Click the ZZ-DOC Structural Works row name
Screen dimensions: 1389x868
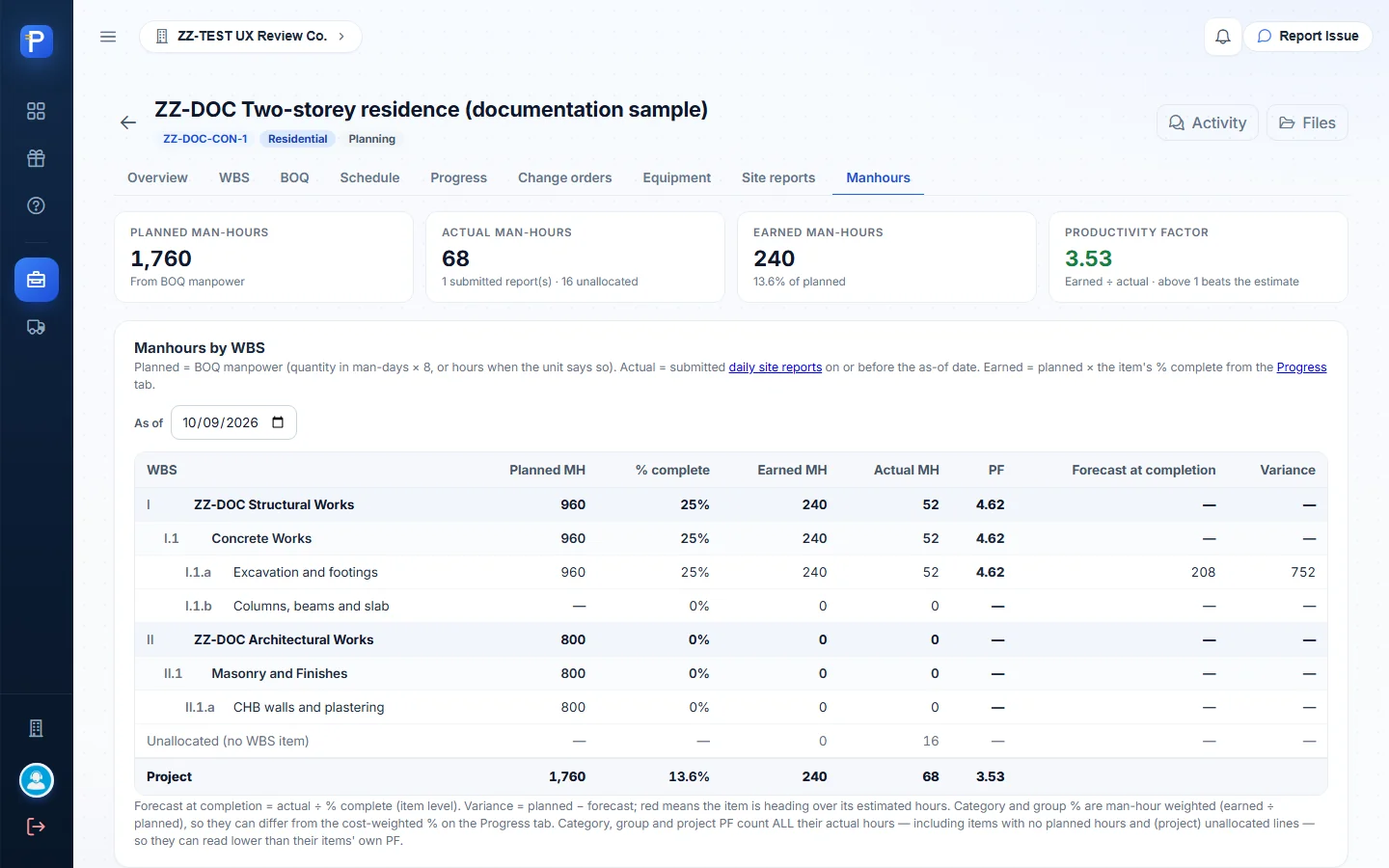(274, 504)
